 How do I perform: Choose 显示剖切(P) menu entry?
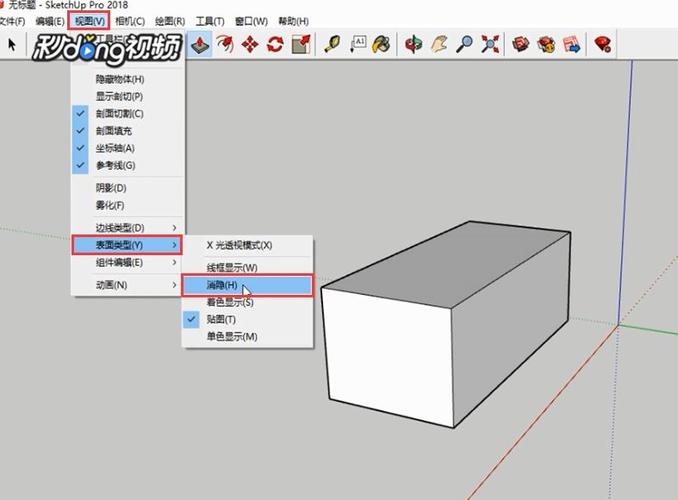click(128, 96)
